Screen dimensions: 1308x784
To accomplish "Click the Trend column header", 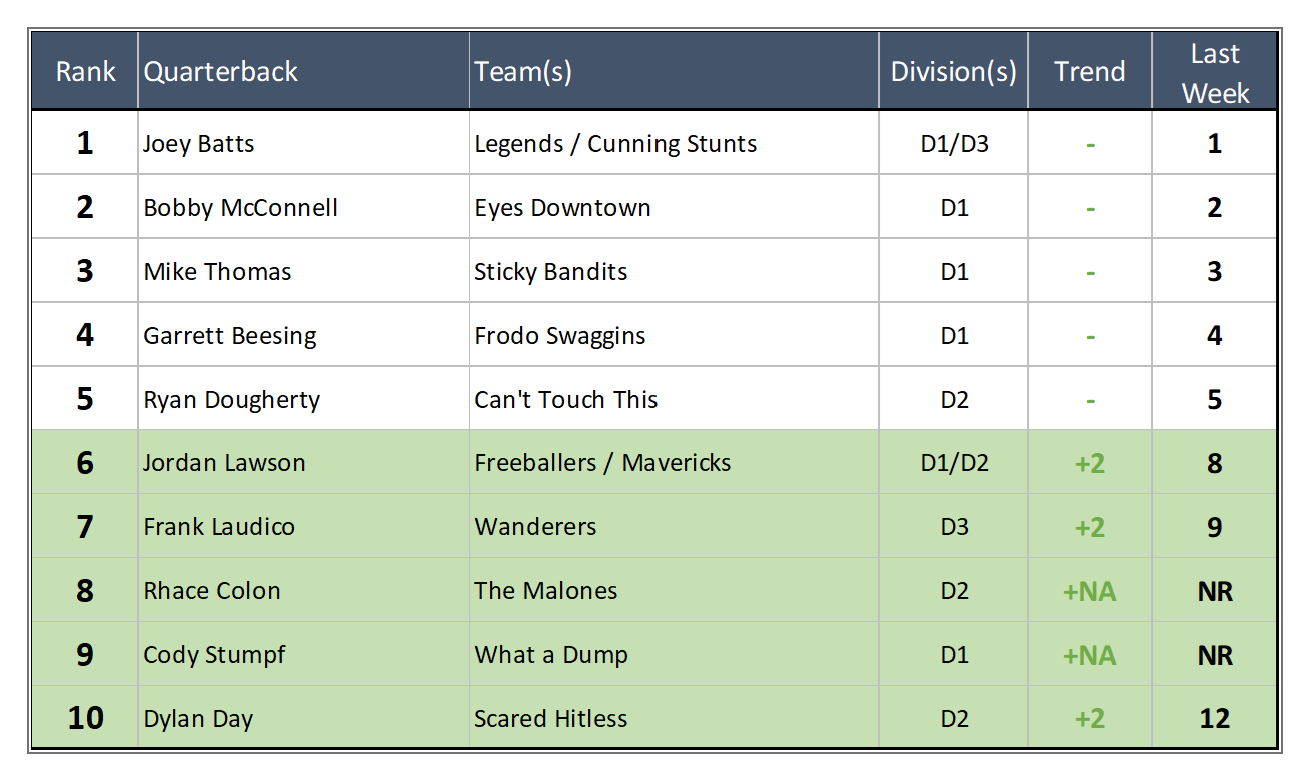I will tap(1089, 72).
